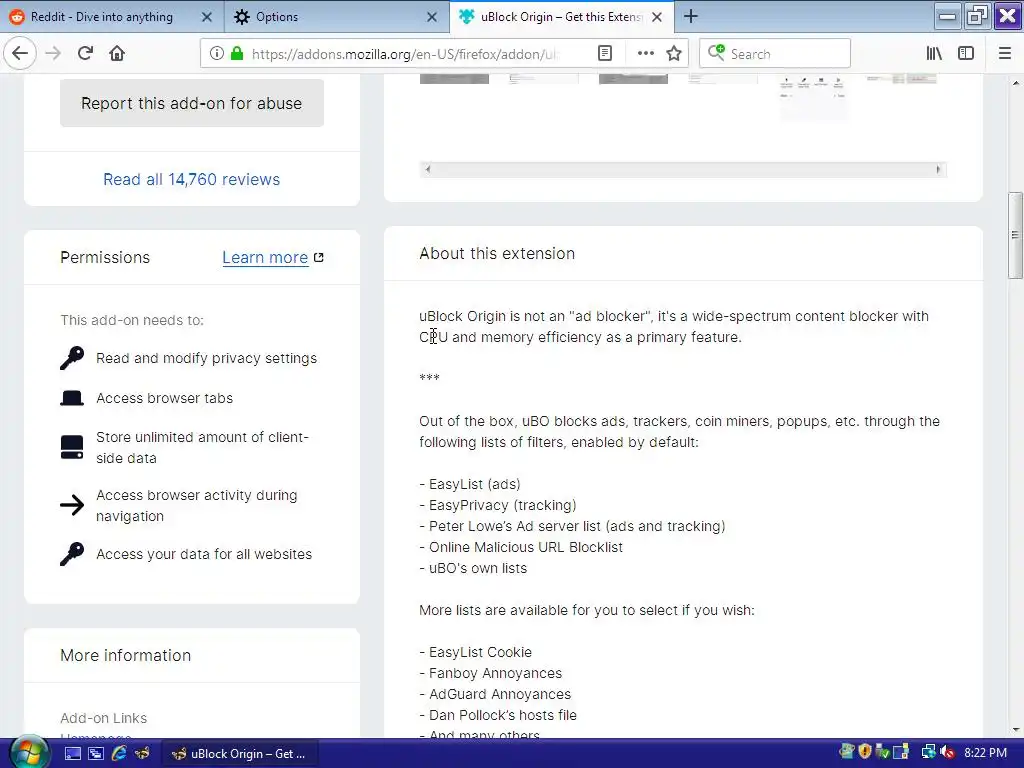Select the uBlock Origin add-on tab
1024x768 pixels.
(x=562, y=17)
